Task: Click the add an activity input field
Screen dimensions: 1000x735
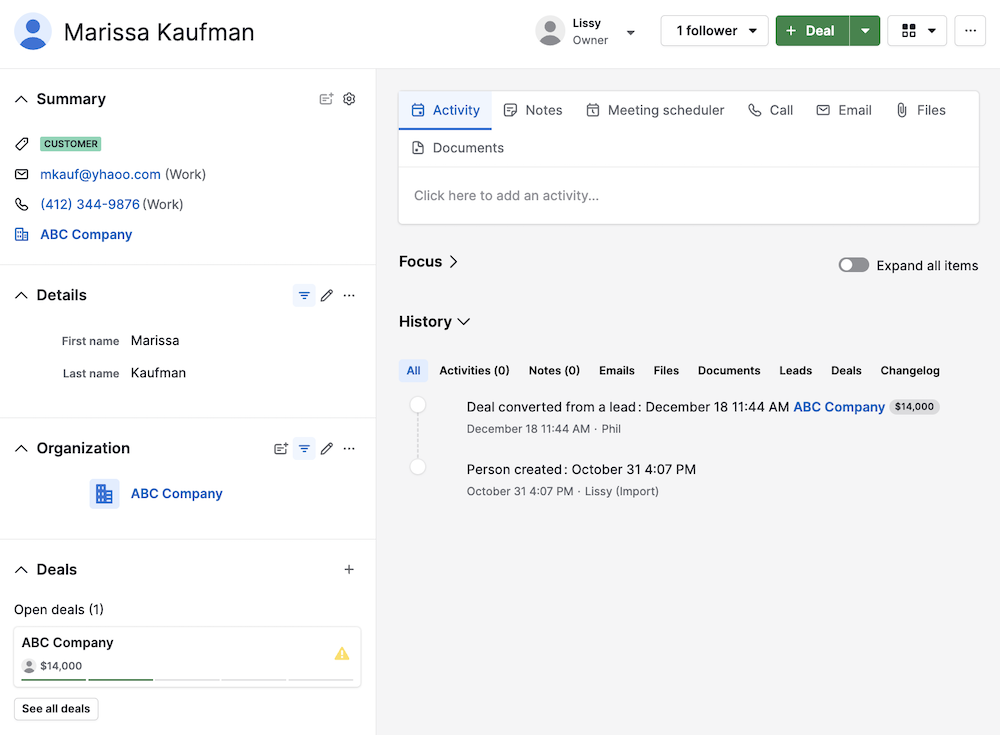Action: pyautogui.click(x=688, y=196)
